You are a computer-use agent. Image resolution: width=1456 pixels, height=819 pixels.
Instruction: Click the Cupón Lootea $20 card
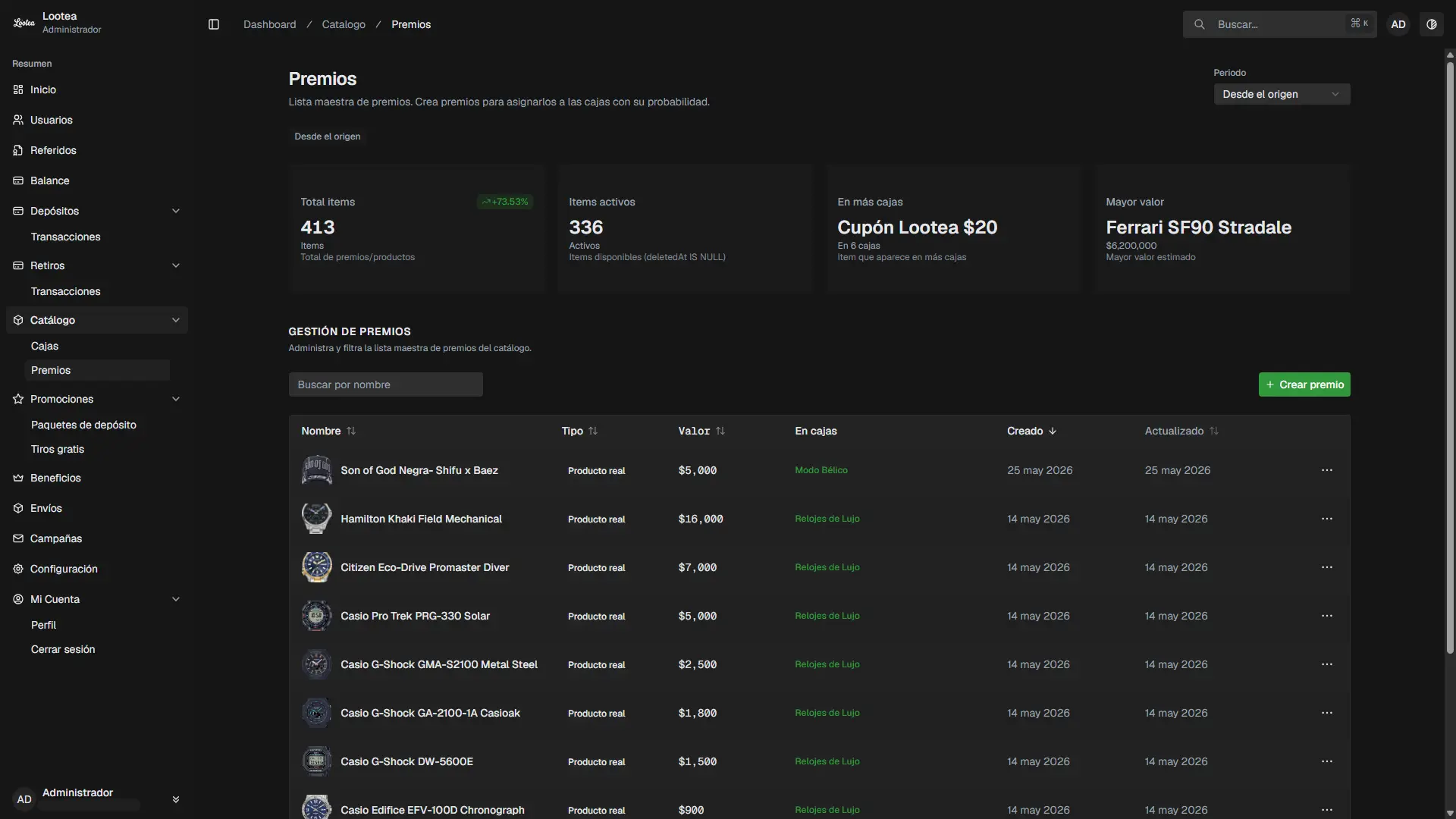(x=953, y=229)
